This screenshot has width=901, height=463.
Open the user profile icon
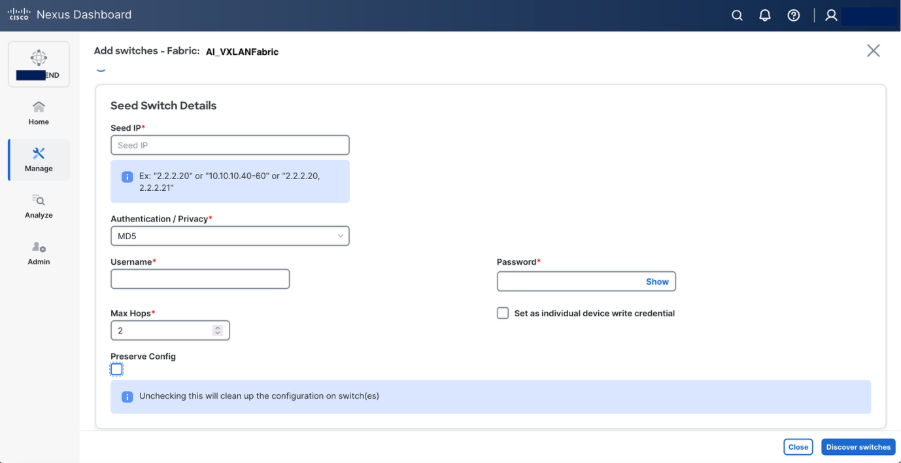click(x=831, y=16)
